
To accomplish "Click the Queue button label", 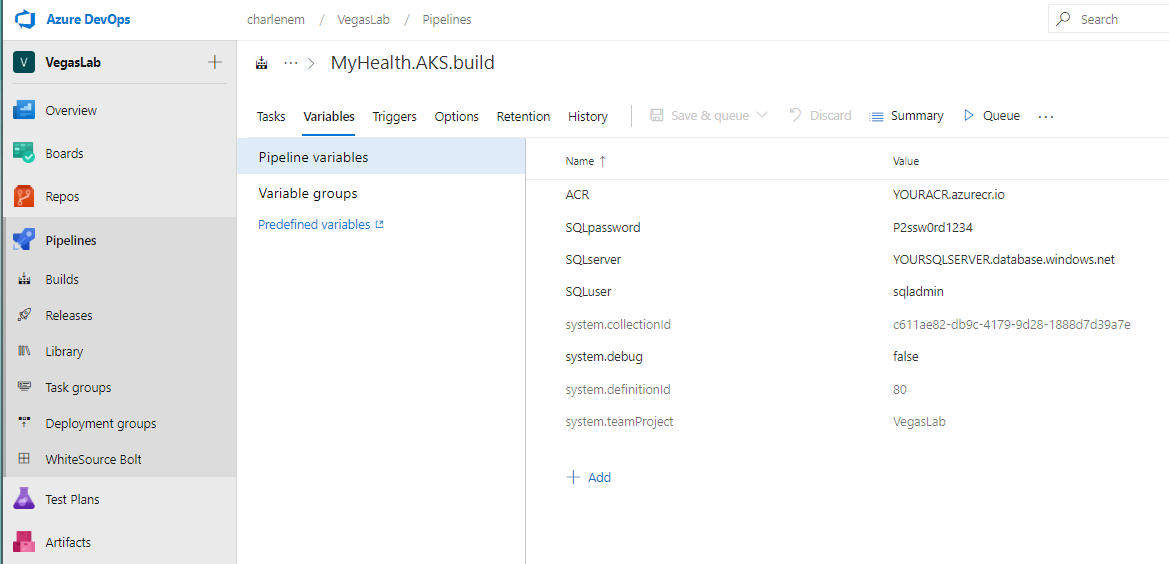I will pyautogui.click(x=1001, y=115).
